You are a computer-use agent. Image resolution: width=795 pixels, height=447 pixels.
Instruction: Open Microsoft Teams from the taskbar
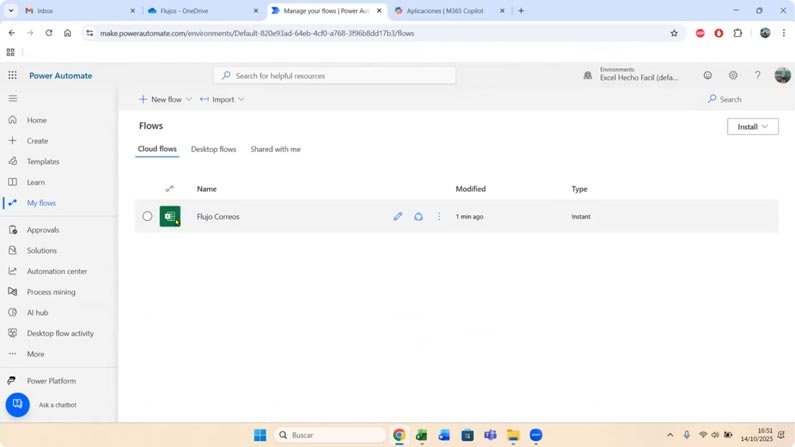tap(490, 435)
